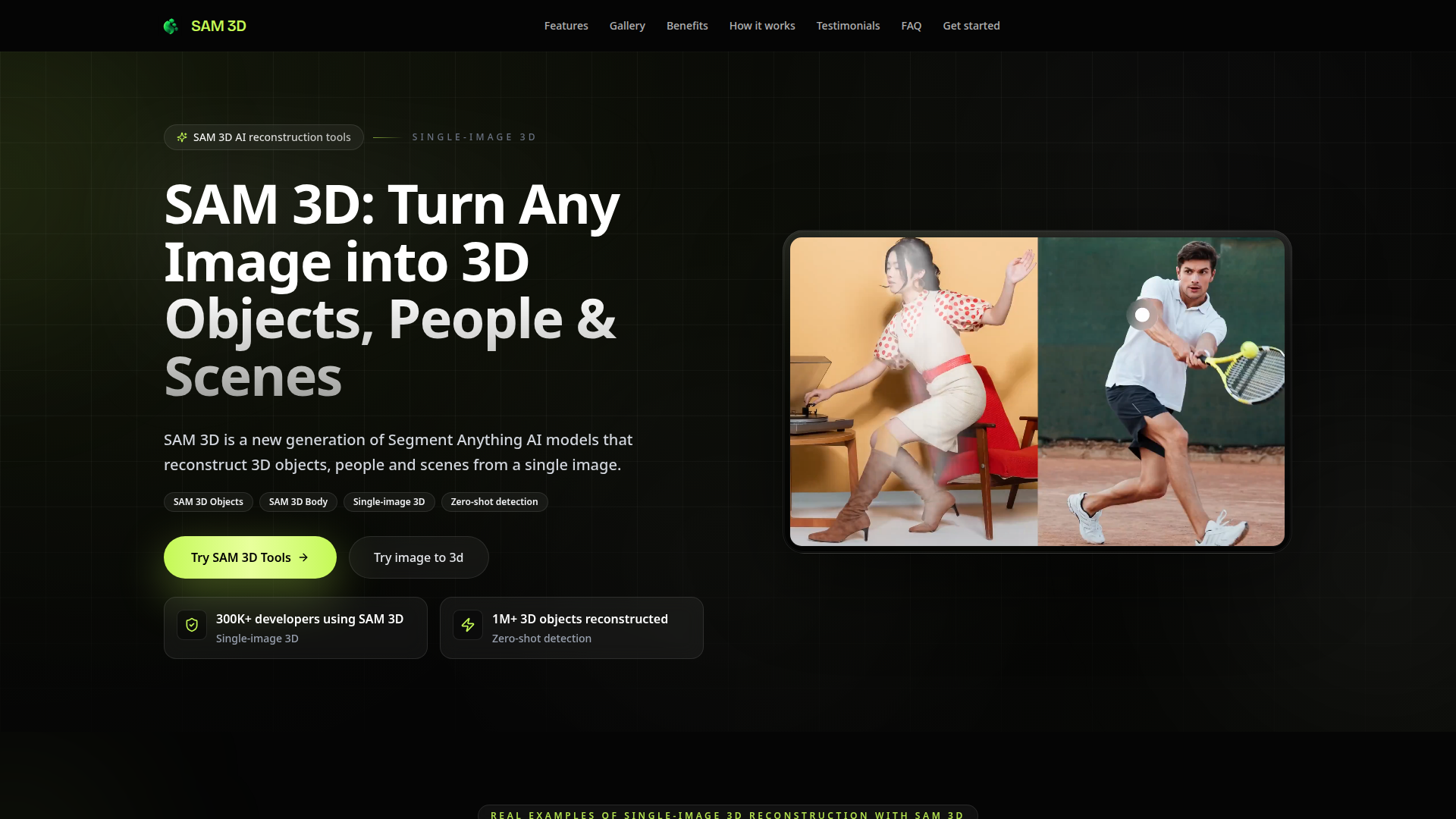1456x819 pixels.
Task: Click the shield icon beside 300K+ developers
Action: coord(192,625)
